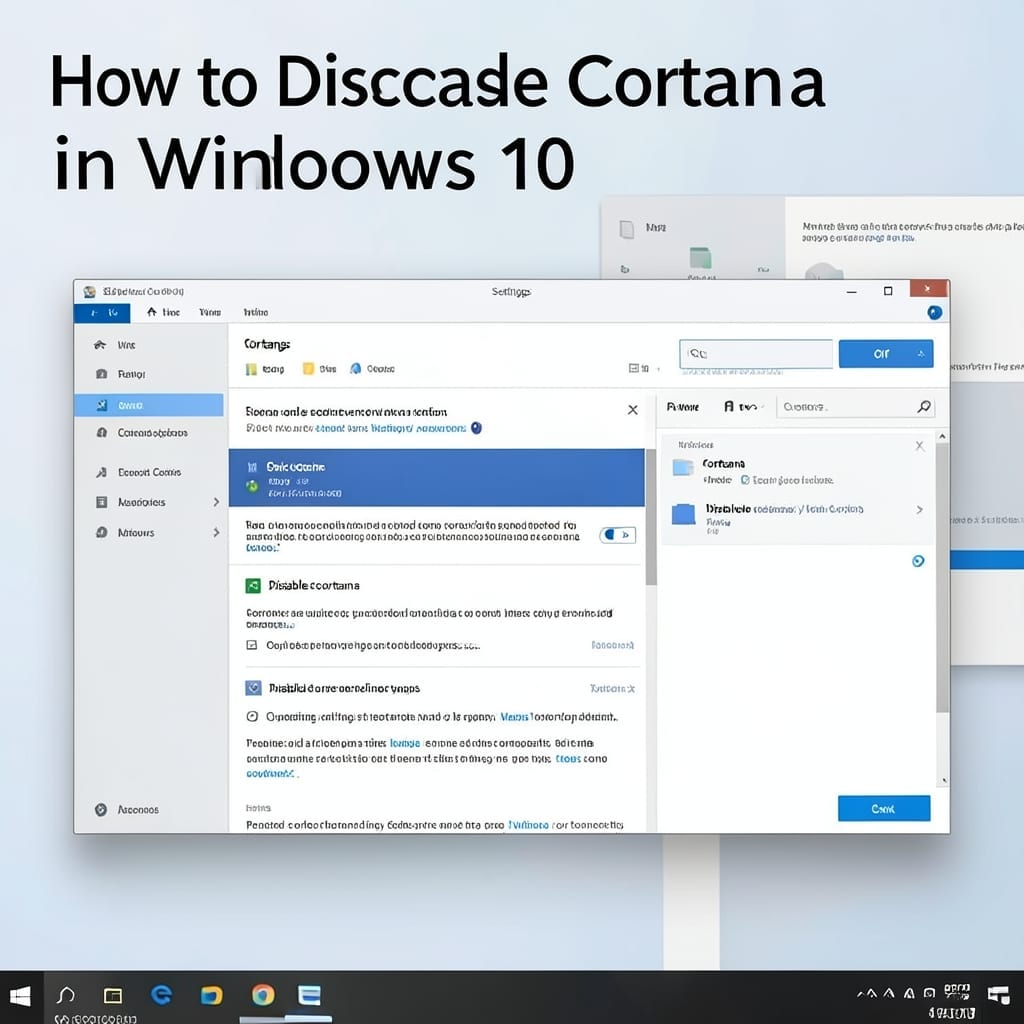Open the yellow-blue File Explorer taskbar icon
Image resolution: width=1024 pixels, height=1024 pixels.
pos(212,995)
